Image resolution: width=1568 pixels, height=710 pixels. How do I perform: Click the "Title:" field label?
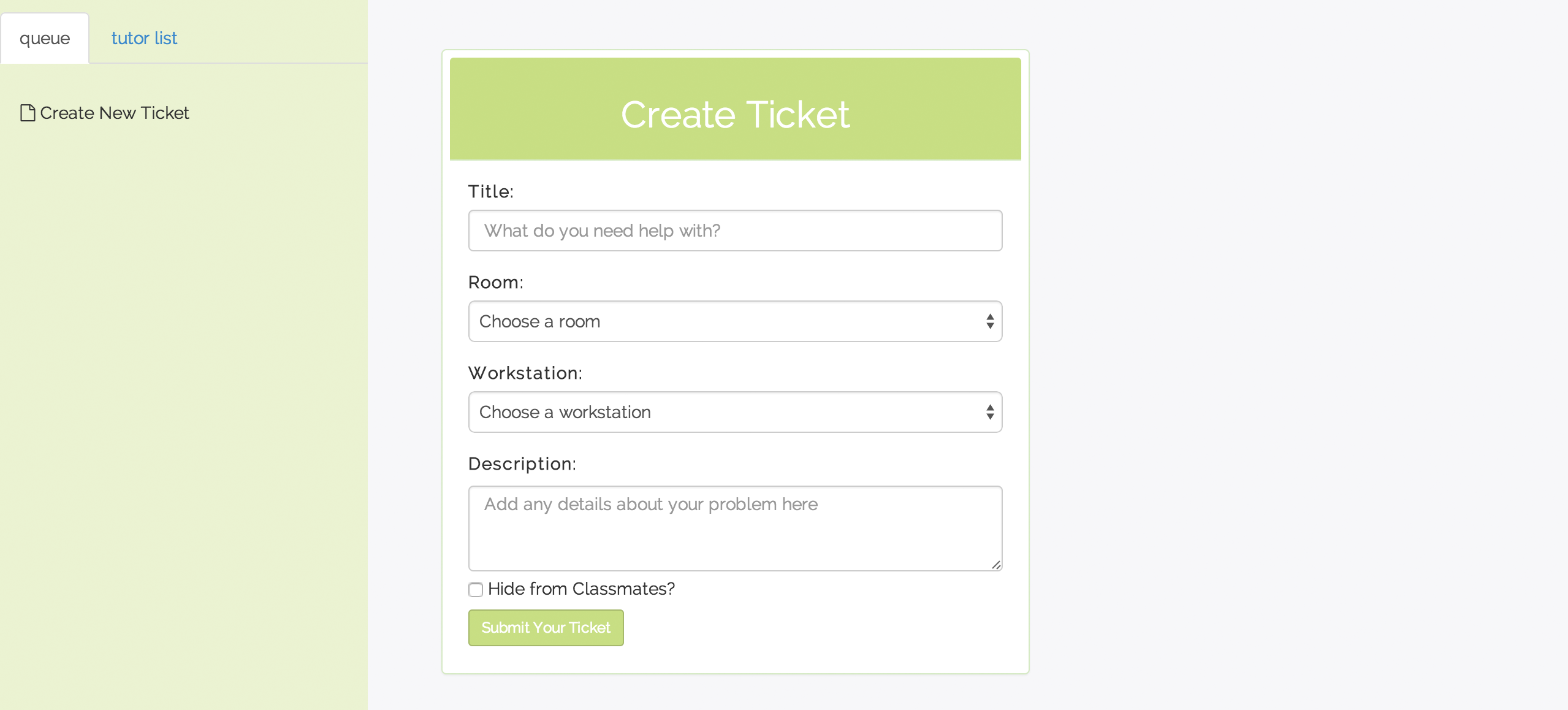(x=491, y=191)
